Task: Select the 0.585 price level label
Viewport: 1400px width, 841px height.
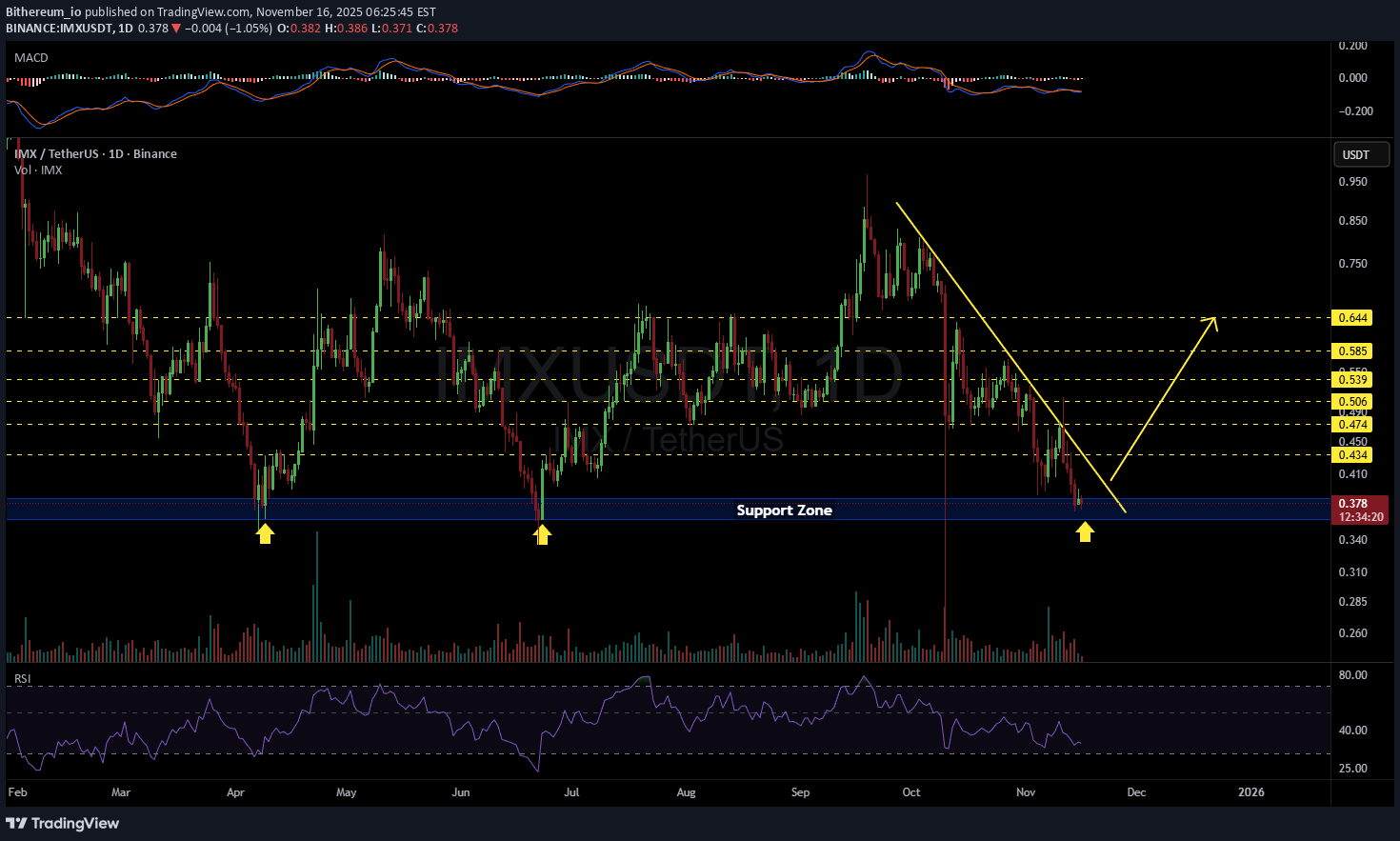Action: point(1352,351)
